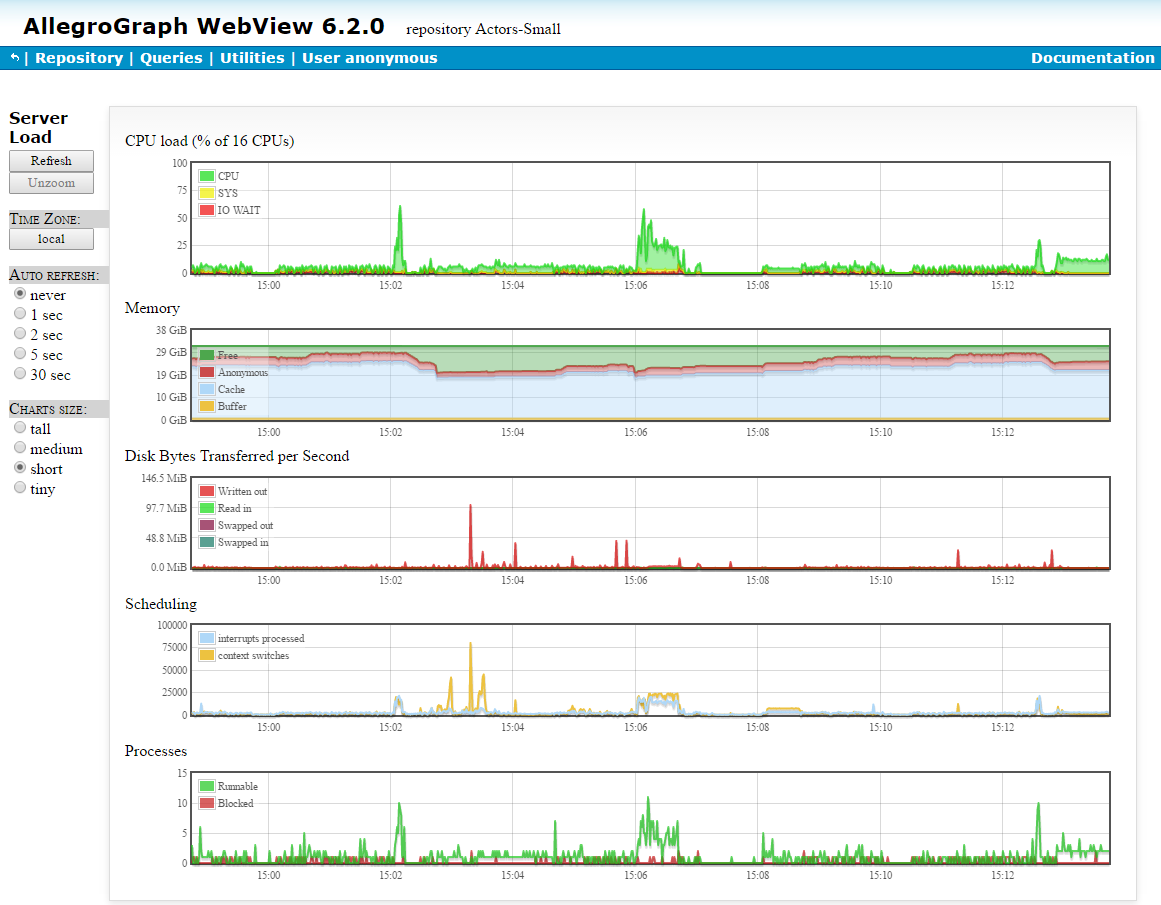Click the Memory chart title
Viewport: 1161px width, 905px height.
click(x=152, y=308)
